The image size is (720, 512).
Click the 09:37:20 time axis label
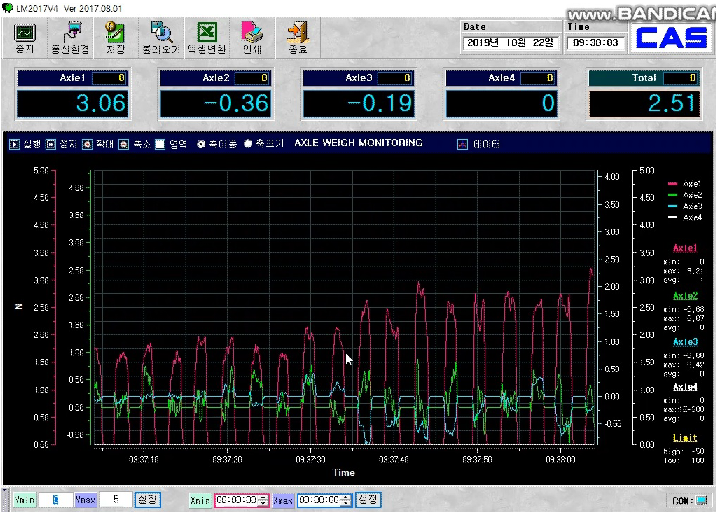[x=227, y=459]
